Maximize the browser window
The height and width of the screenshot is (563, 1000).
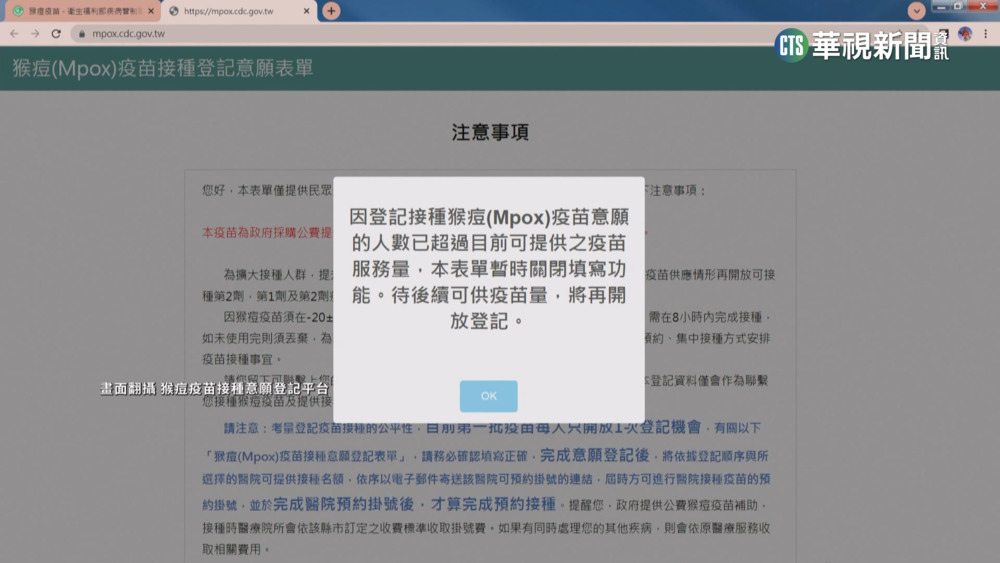coord(958,6)
